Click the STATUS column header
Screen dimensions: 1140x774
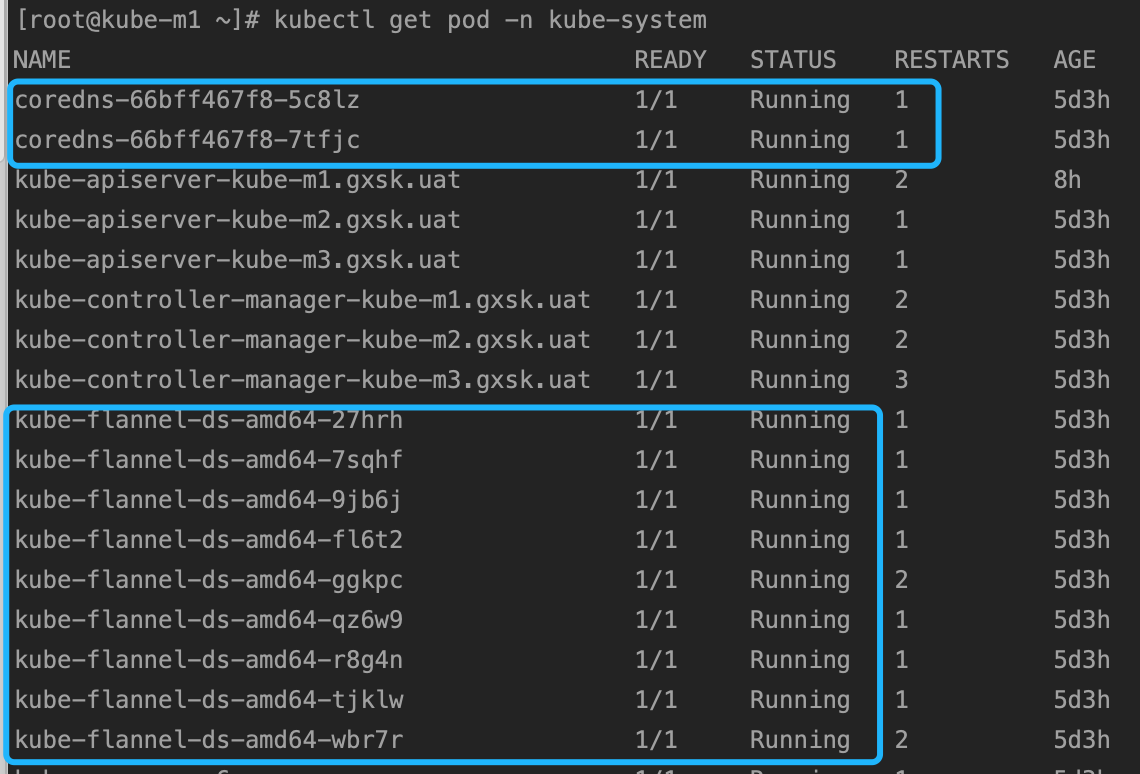792,60
